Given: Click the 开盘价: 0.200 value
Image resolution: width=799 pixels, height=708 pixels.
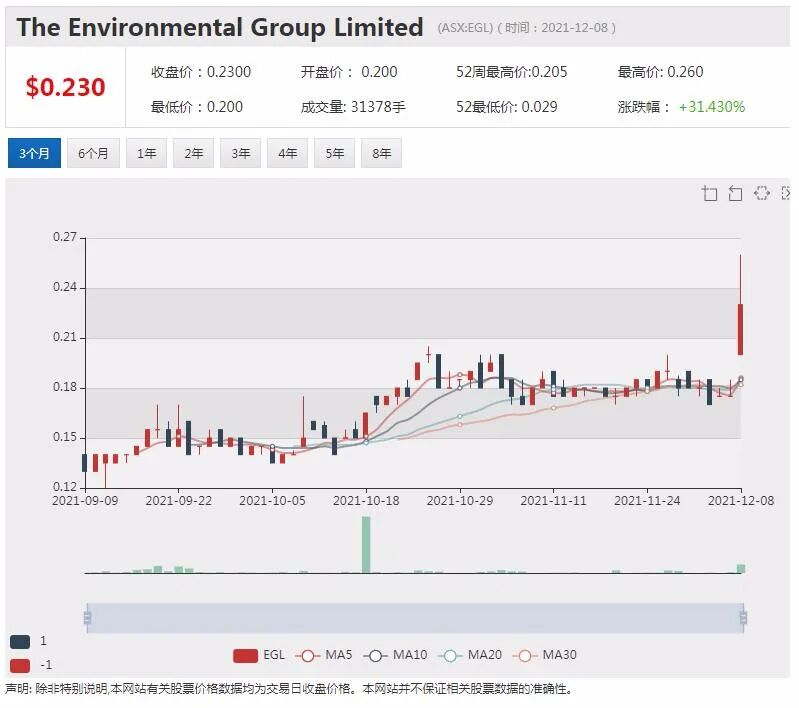Looking at the screenshot, I should pyautogui.click(x=349, y=72).
